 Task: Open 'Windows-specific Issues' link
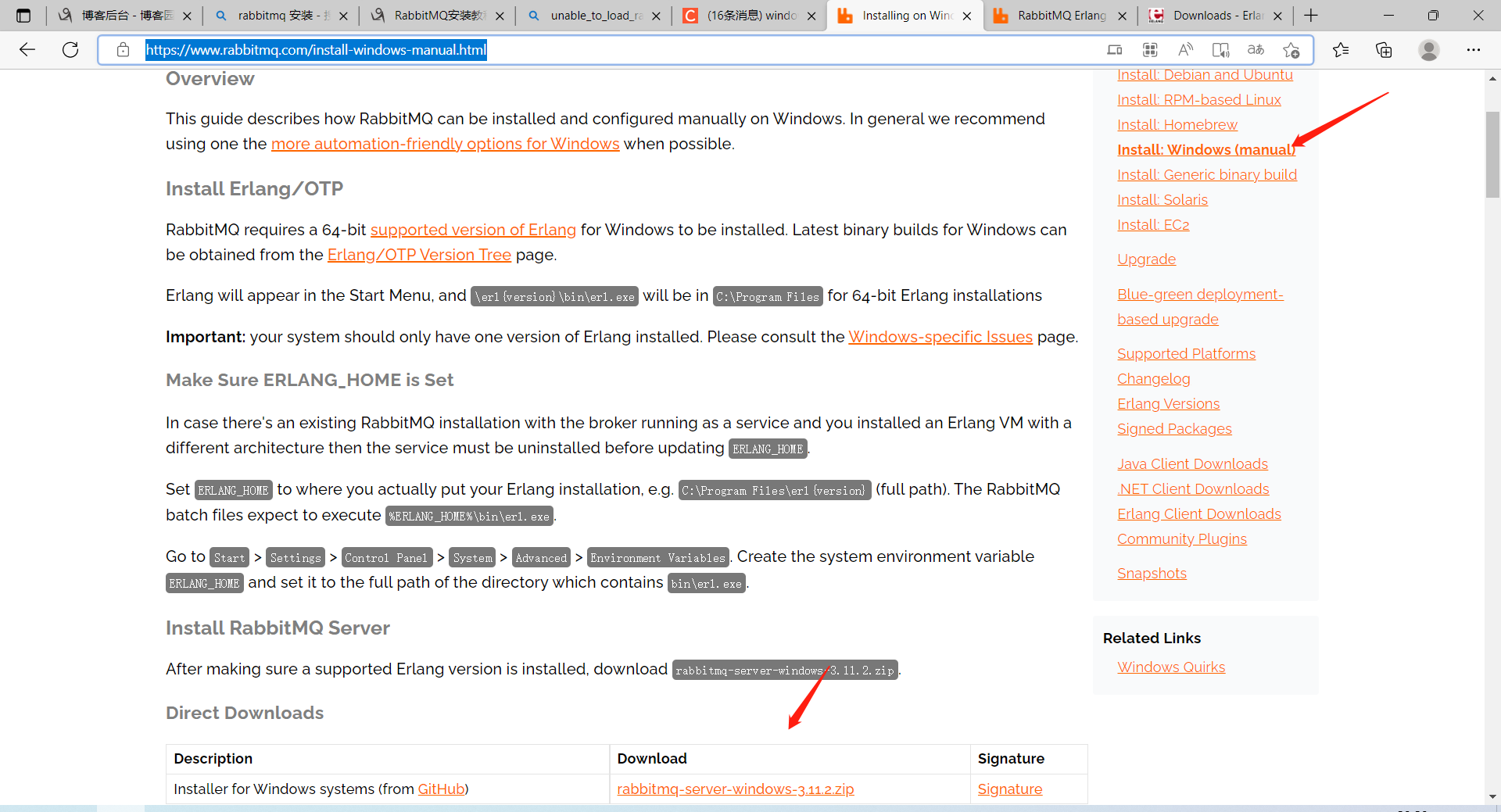940,337
